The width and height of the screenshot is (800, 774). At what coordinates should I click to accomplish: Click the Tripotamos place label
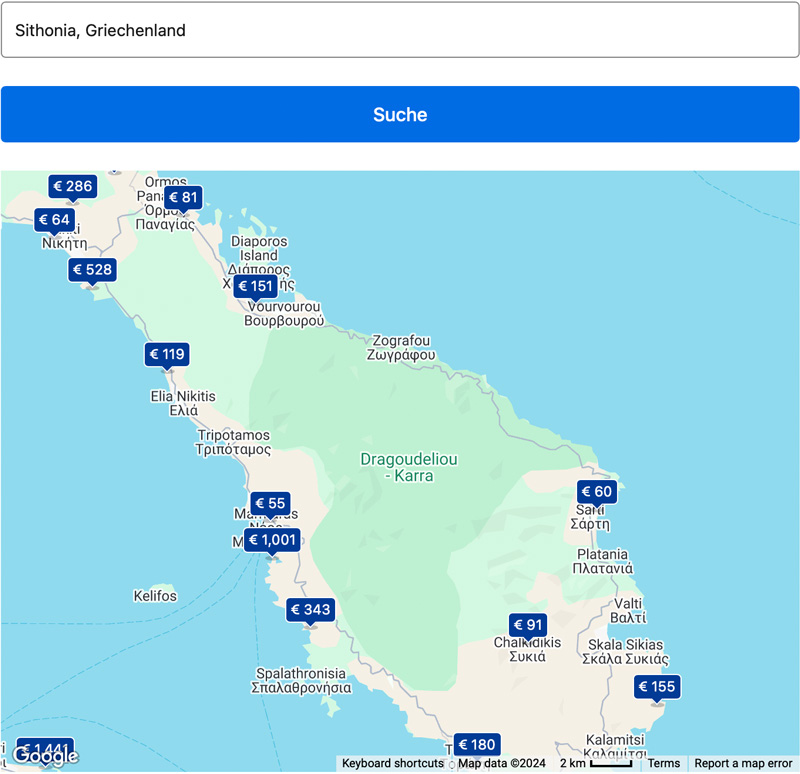pos(233,442)
